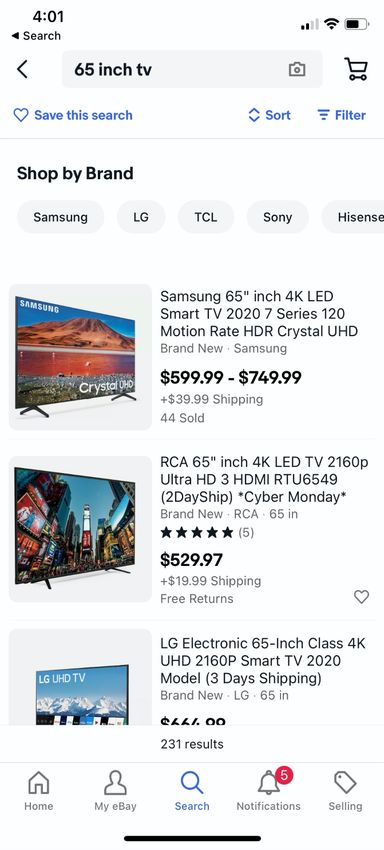Filter by Sony brand chip
The image size is (384, 850).
[277, 217]
